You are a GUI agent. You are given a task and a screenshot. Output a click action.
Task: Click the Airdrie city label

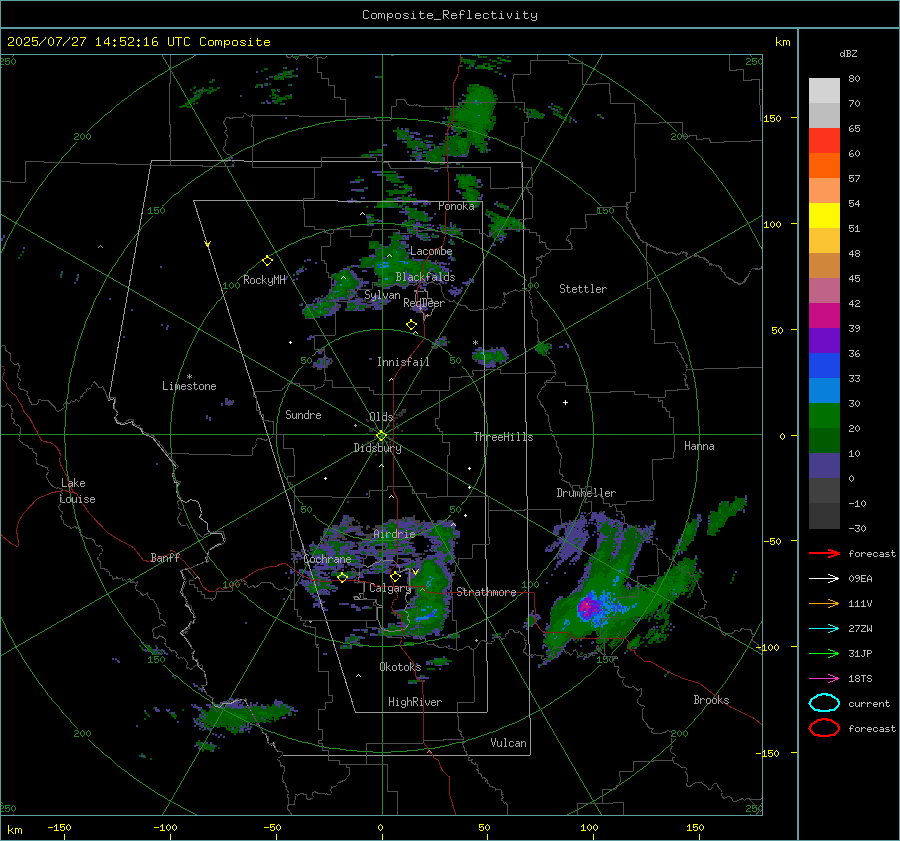tap(394, 534)
